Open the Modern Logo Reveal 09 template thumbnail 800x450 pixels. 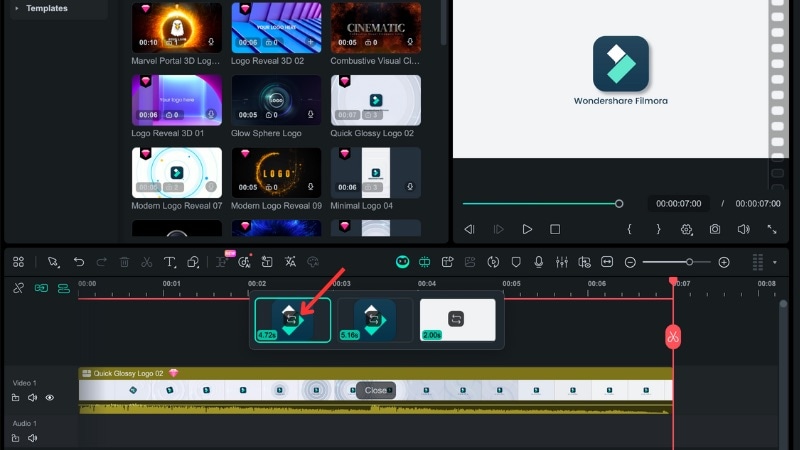[x=276, y=172]
